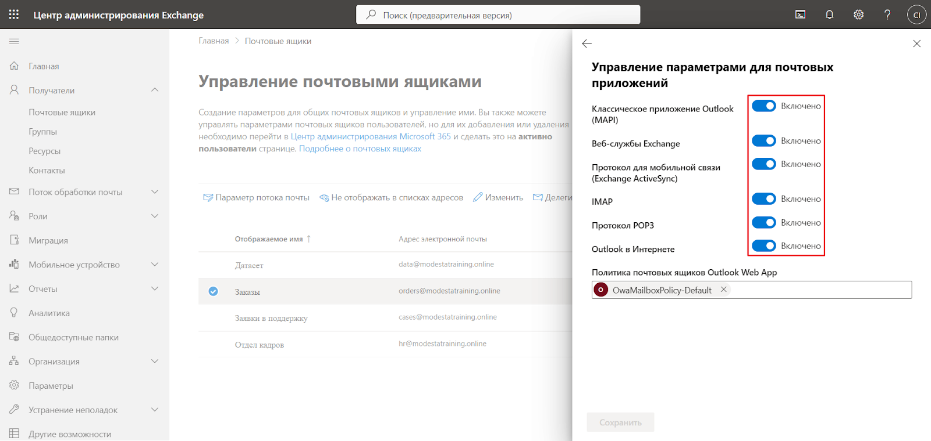
Task: Click Изменить in the toolbar
Action: click(498, 198)
